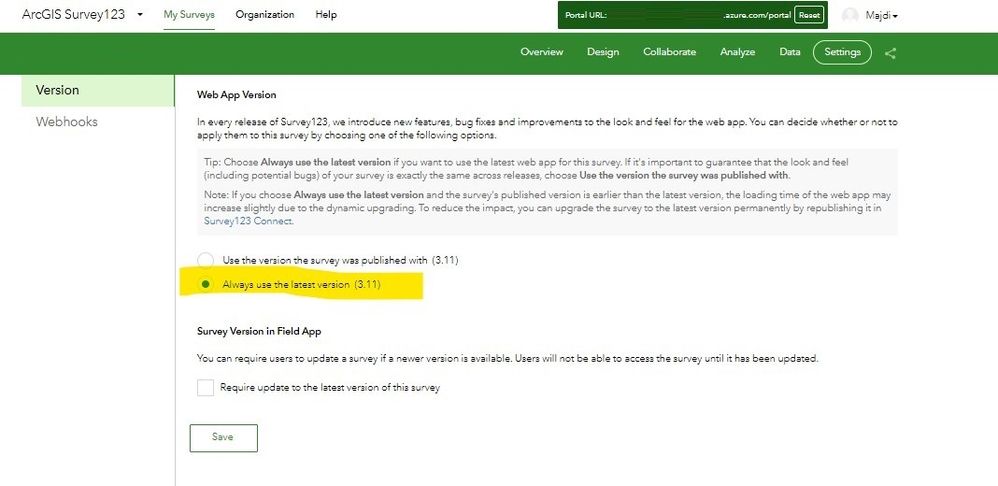Select 'Use the version the survey was published with'
The image size is (998, 486).
tap(205, 260)
